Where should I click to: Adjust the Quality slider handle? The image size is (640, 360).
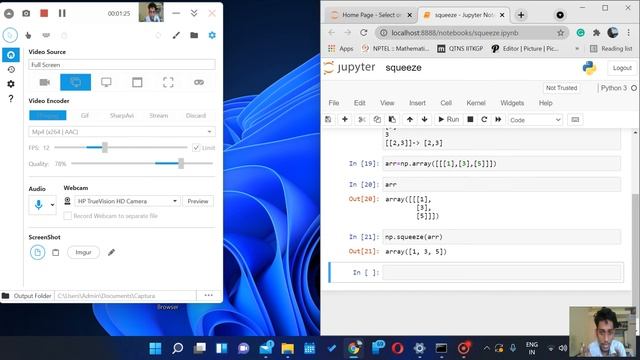point(181,164)
